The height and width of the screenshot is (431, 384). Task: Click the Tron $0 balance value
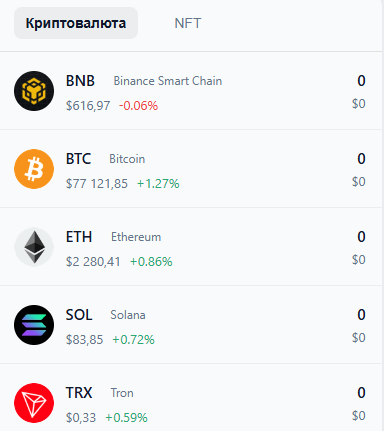click(x=359, y=416)
